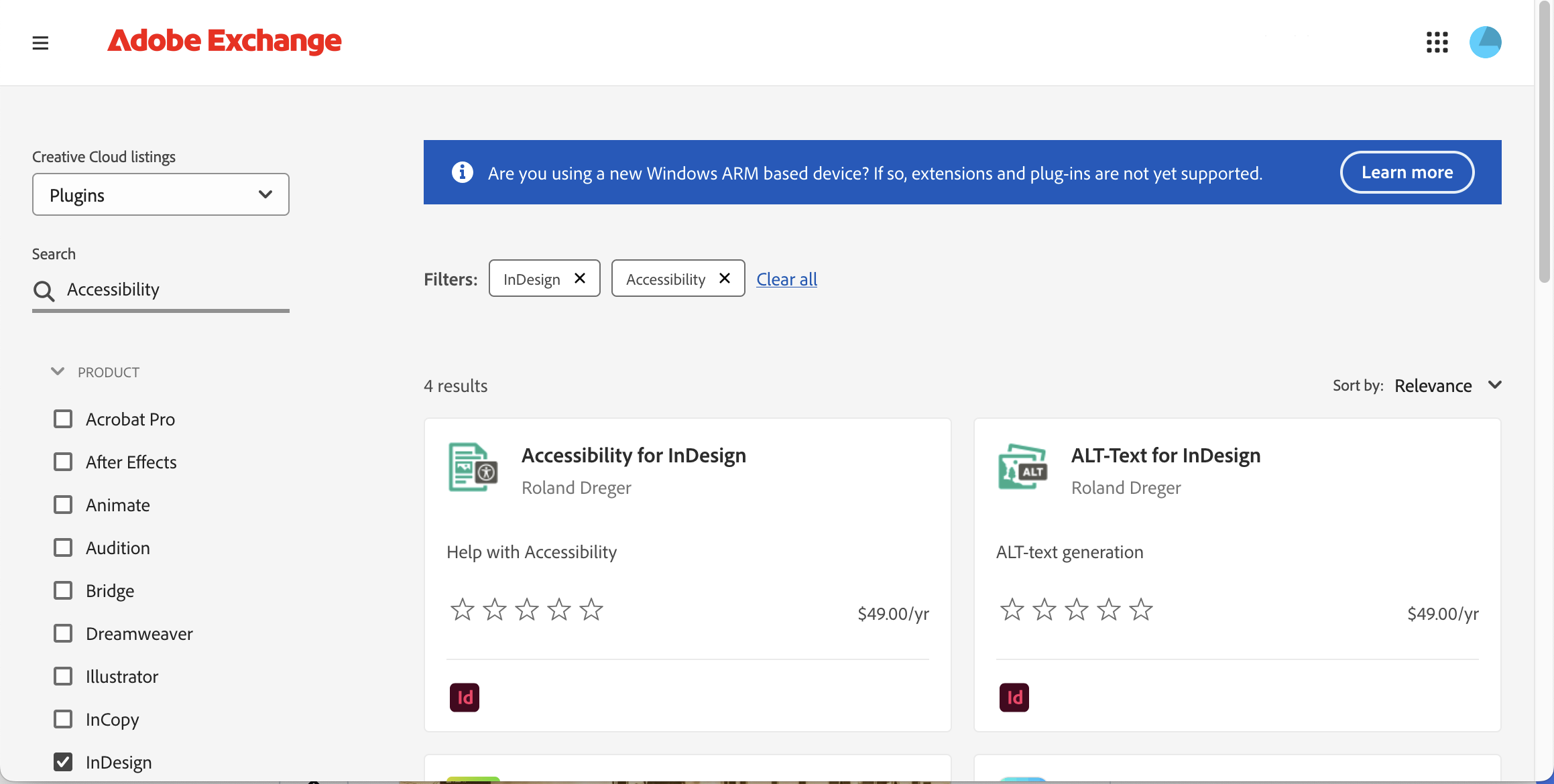Check the Acrobat Pro checkbox
Viewport: 1554px width, 784px height.
coord(63,419)
